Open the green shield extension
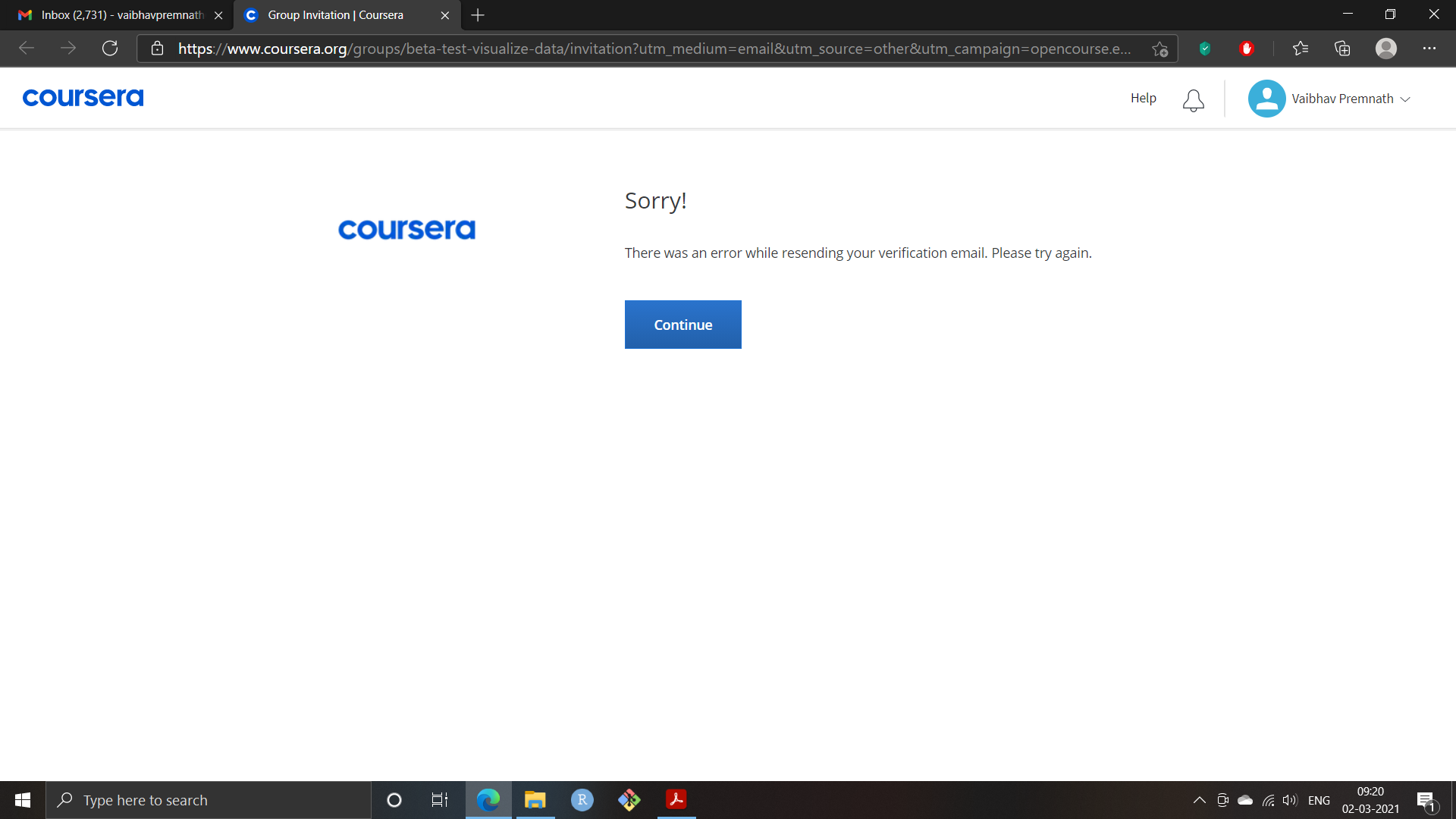 [1204, 49]
